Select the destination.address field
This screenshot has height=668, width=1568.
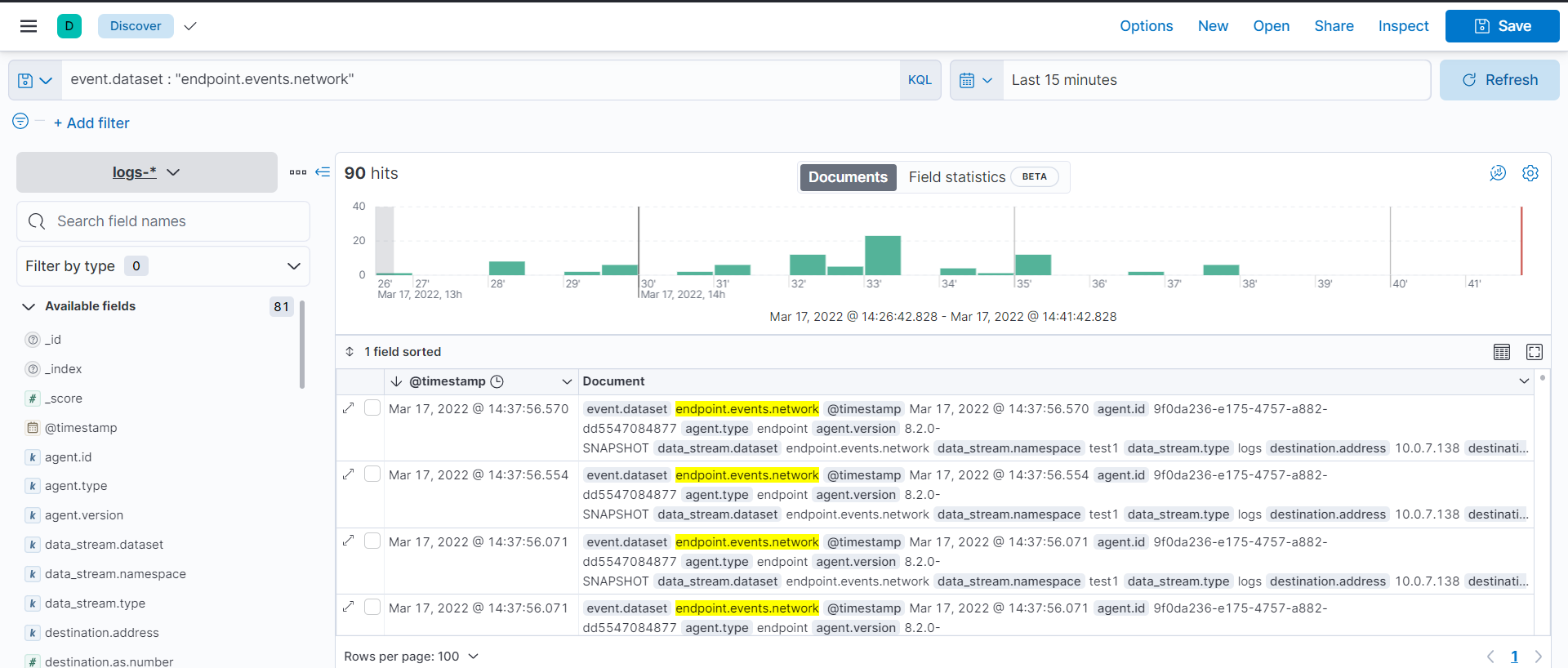click(102, 633)
